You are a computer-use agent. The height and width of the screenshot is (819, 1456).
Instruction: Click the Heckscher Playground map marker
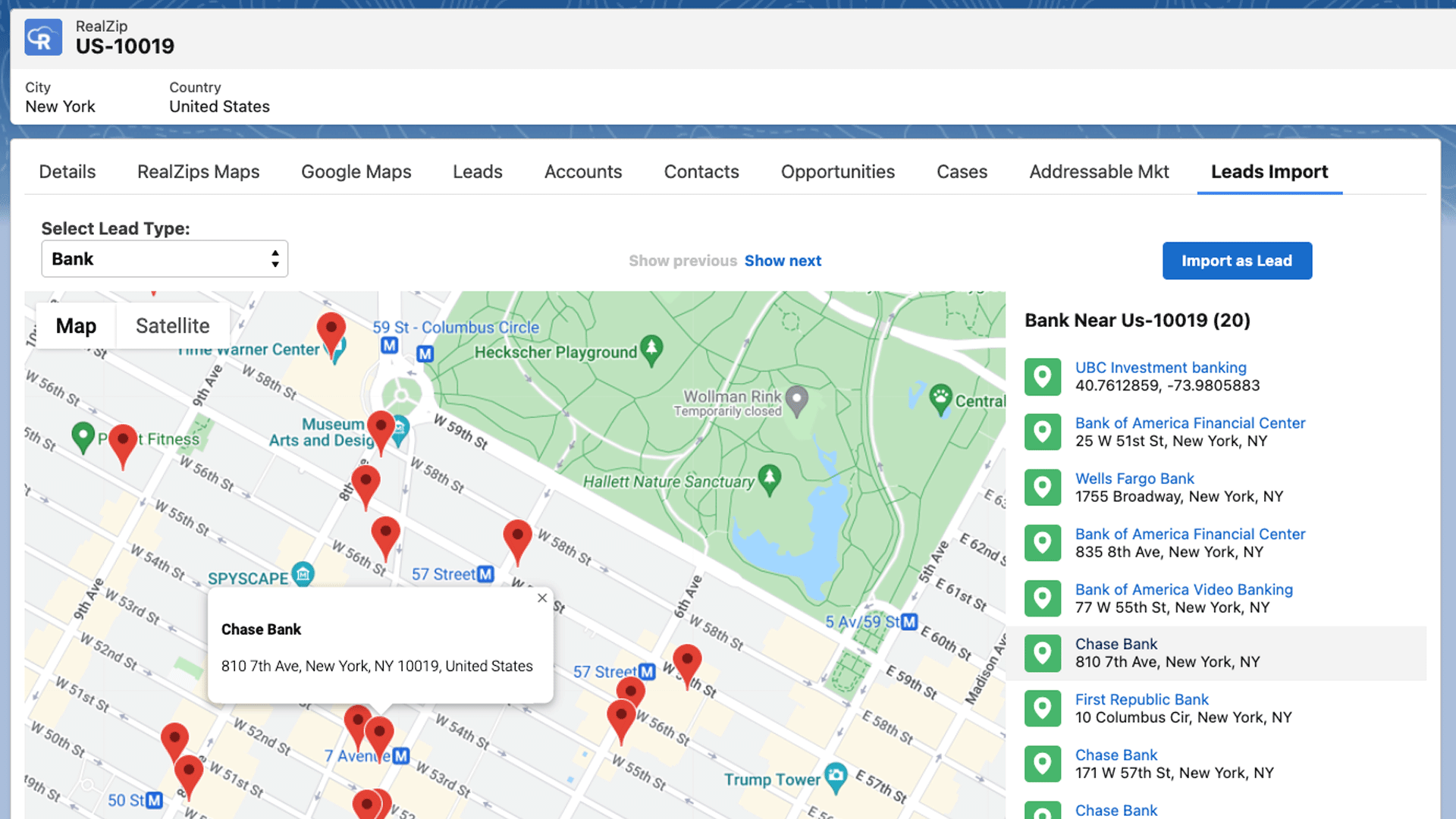point(651,350)
